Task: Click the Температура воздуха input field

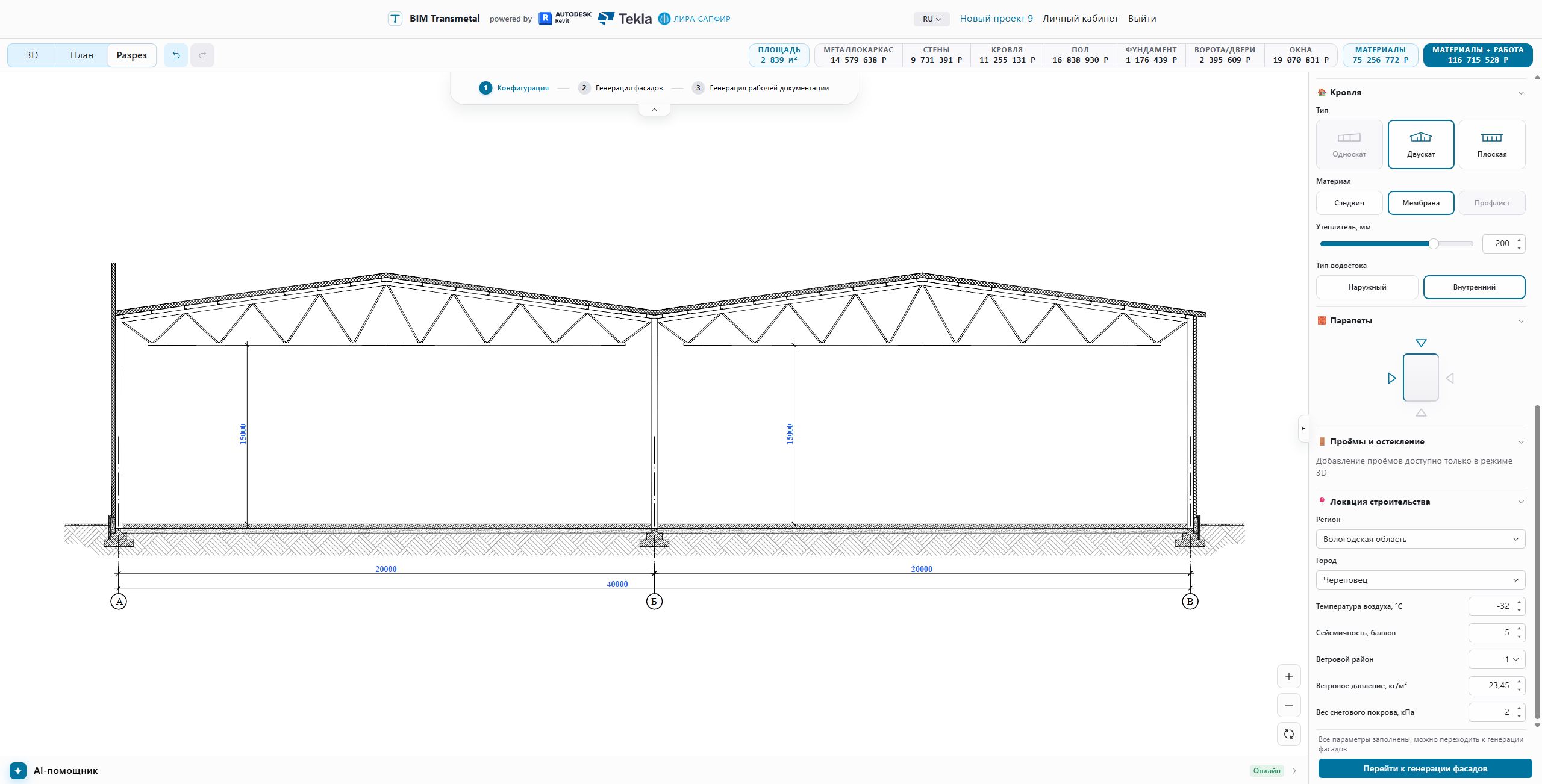Action: pos(1497,606)
